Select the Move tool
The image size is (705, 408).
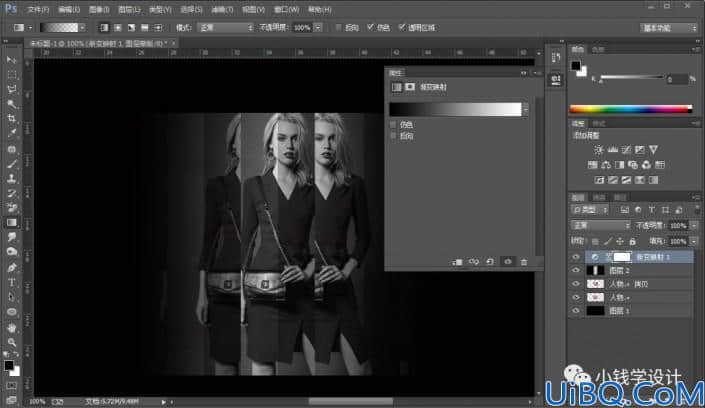tap(12, 60)
